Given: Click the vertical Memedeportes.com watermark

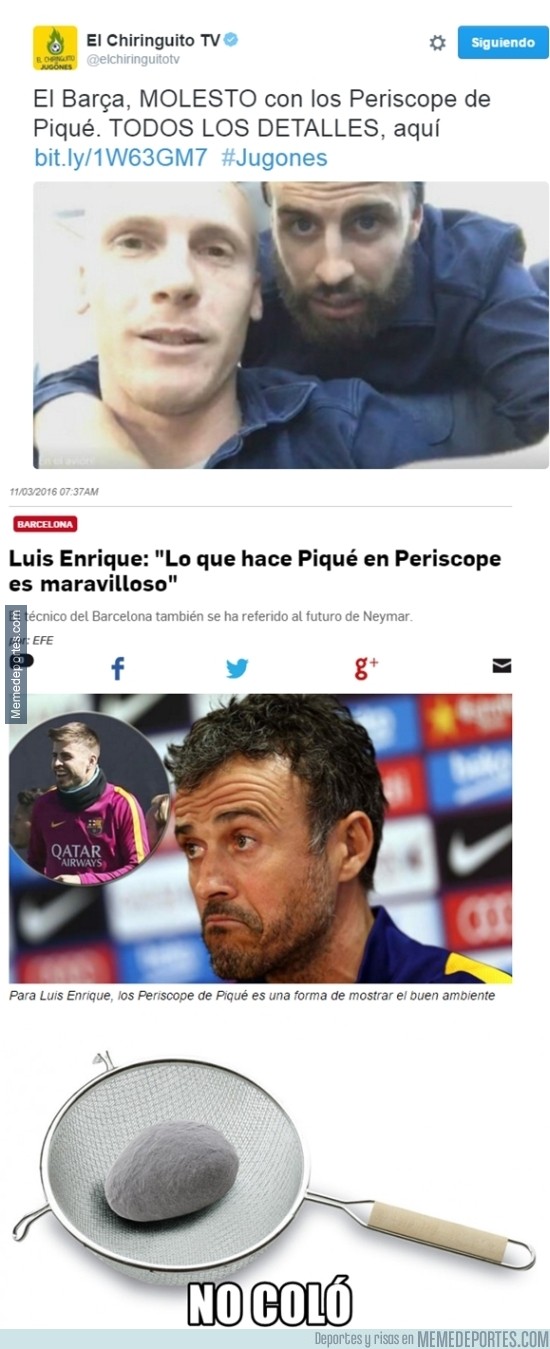Looking at the screenshot, I should 16,664.
